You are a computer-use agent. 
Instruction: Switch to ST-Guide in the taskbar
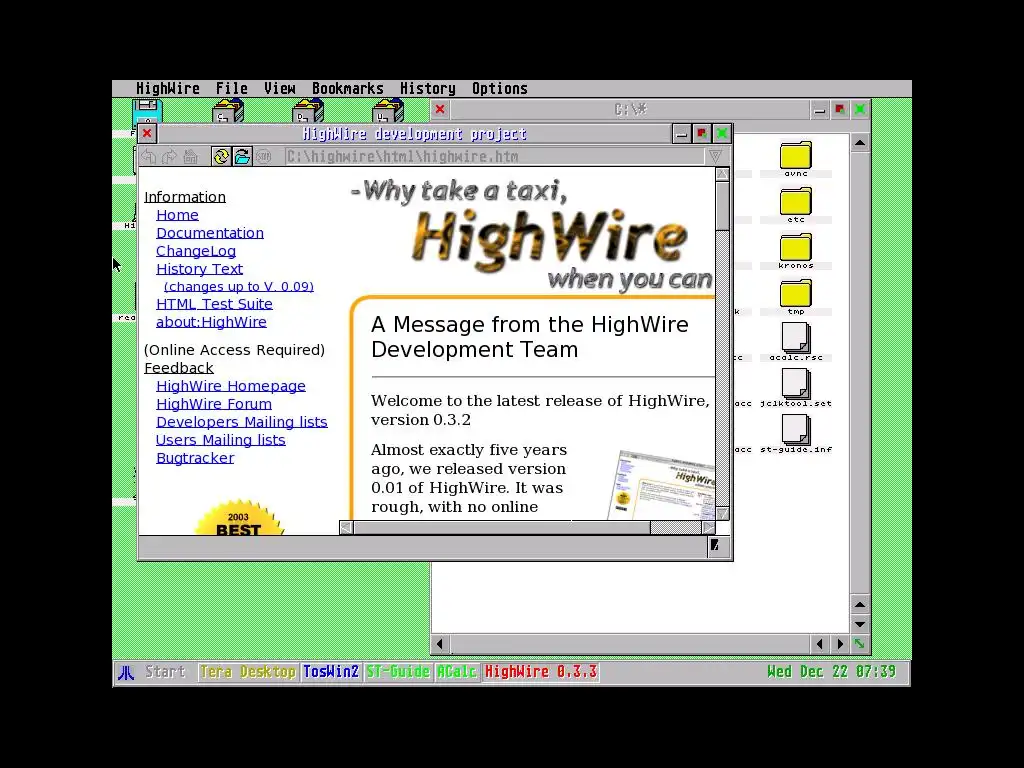point(398,672)
